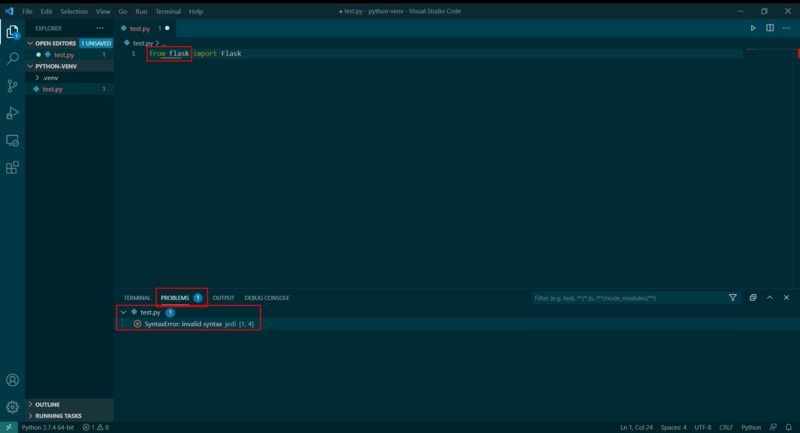Select Python 3.7.4 64-bit interpreter
The width and height of the screenshot is (800, 433).
point(48,427)
